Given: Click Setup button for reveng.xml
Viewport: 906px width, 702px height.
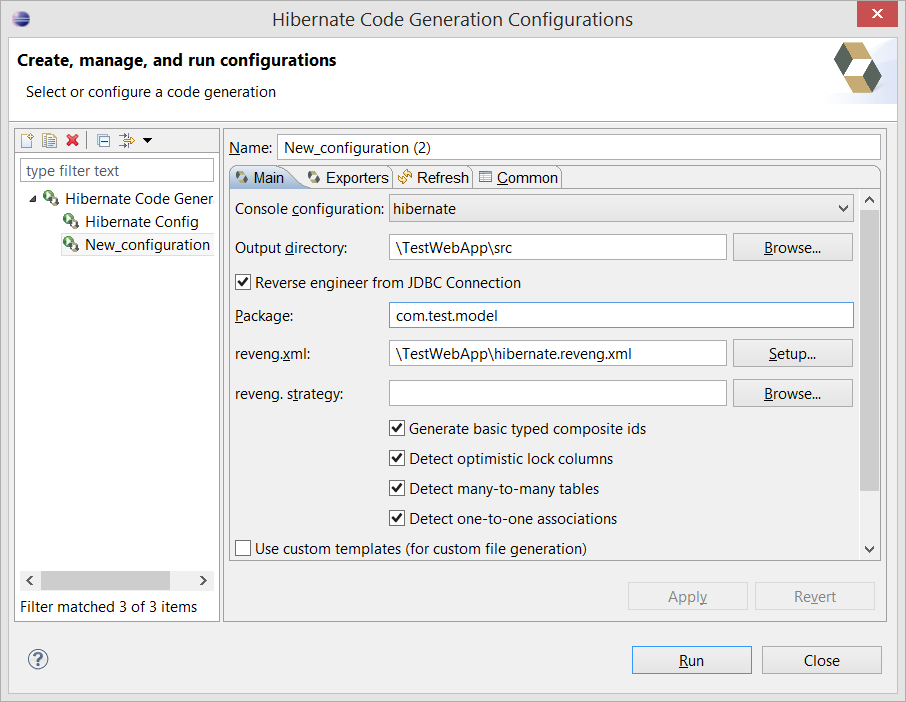Looking at the screenshot, I should 793,353.
